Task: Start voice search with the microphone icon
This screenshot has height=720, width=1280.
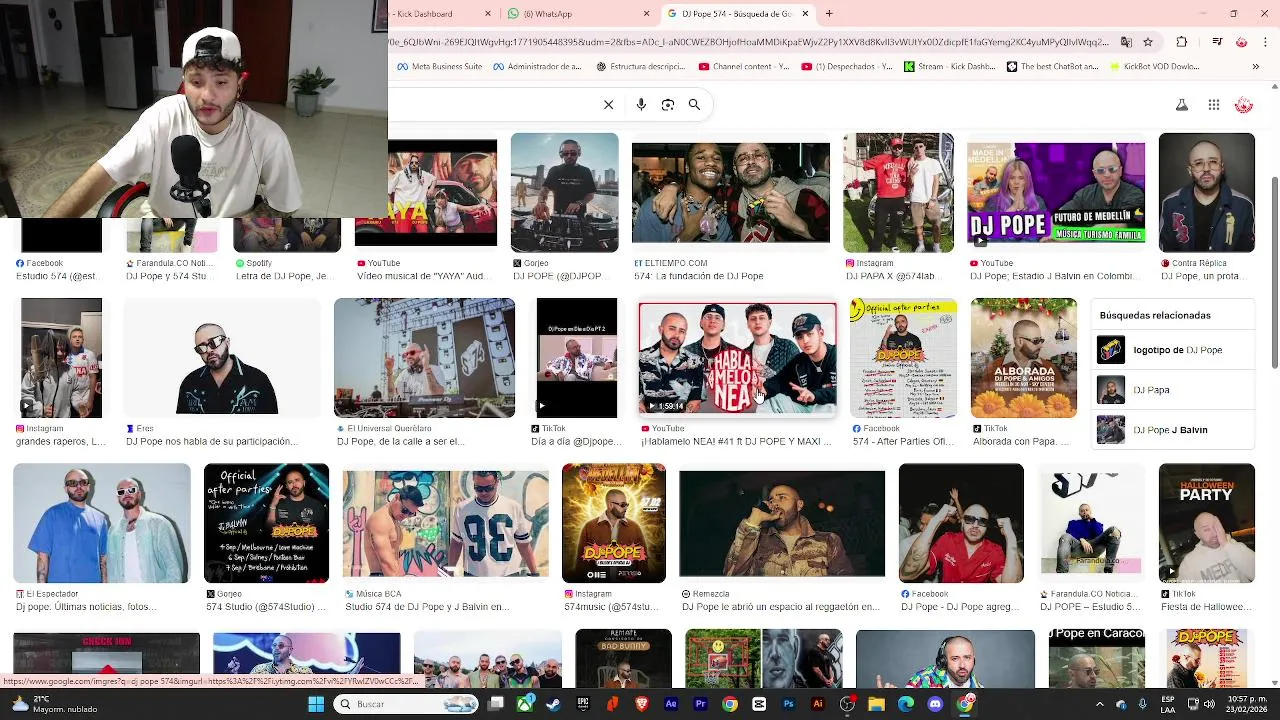Action: pos(641,104)
